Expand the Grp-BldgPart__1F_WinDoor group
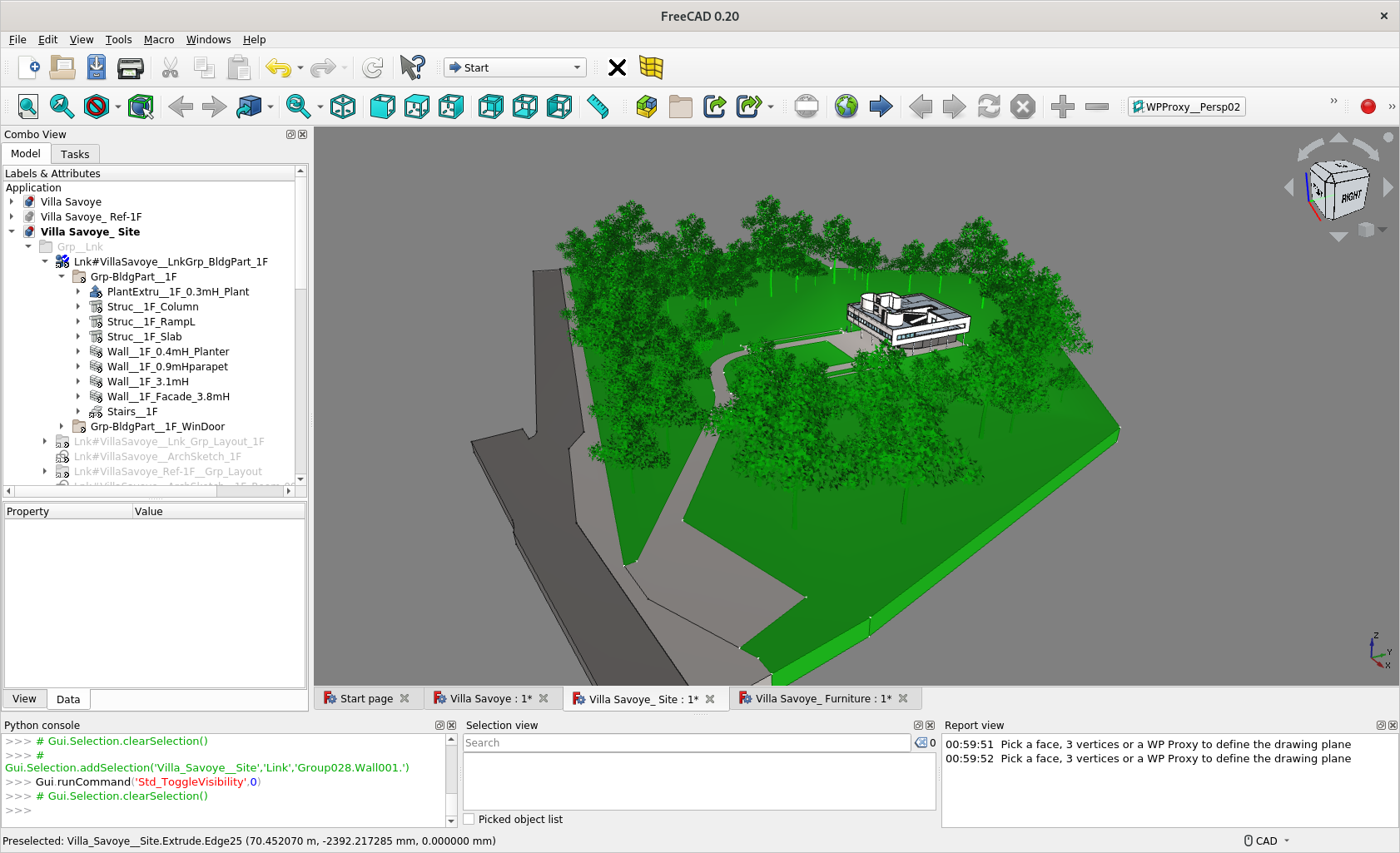Viewport: 1400px width, 853px height. 62,426
